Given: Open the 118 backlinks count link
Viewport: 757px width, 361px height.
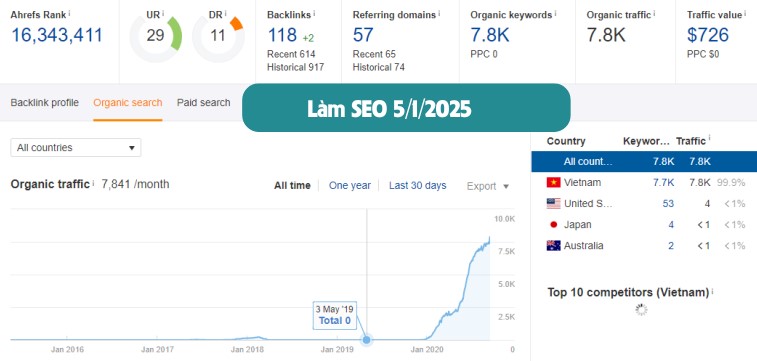Looking at the screenshot, I should [282, 35].
